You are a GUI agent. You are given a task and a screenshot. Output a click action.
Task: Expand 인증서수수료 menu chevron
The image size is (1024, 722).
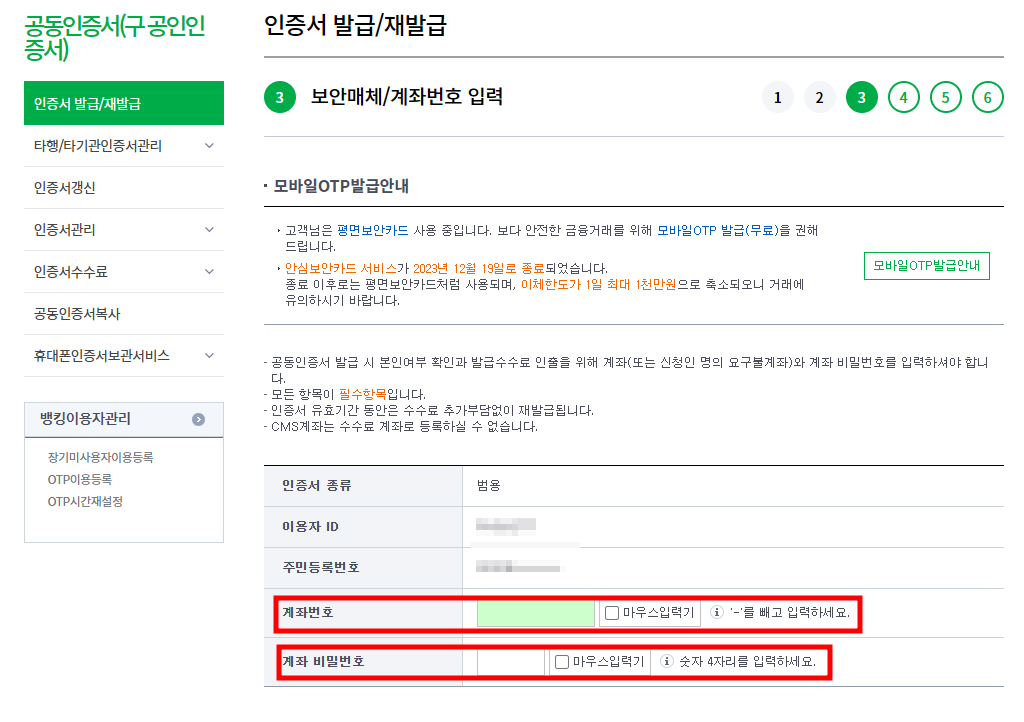coord(209,272)
